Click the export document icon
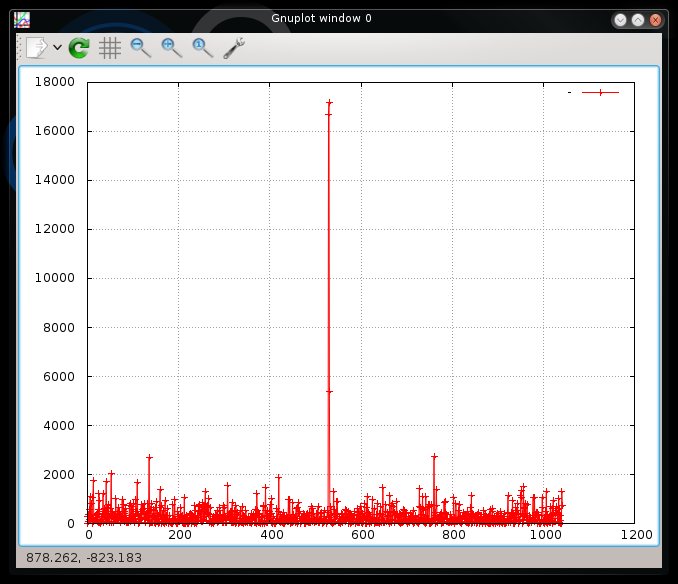Image resolution: width=678 pixels, height=584 pixels. point(36,47)
